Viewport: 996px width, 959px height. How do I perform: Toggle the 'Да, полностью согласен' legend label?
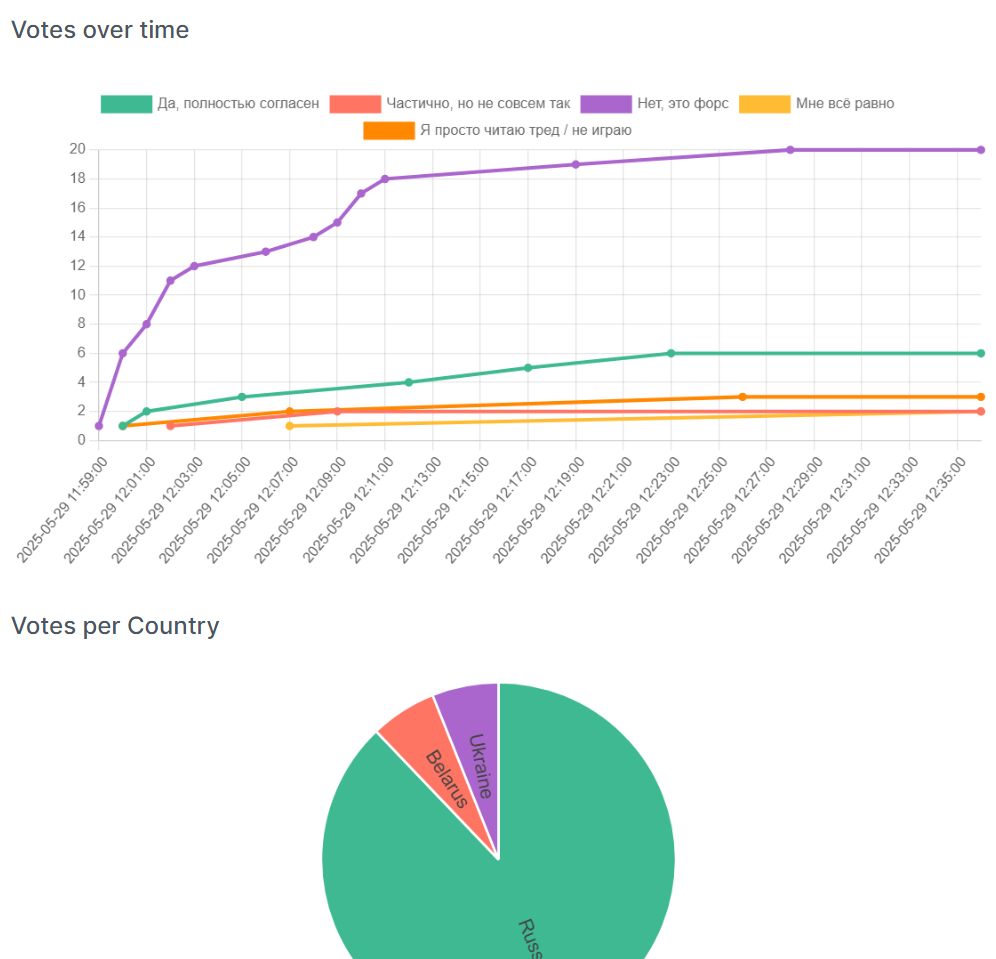238,103
